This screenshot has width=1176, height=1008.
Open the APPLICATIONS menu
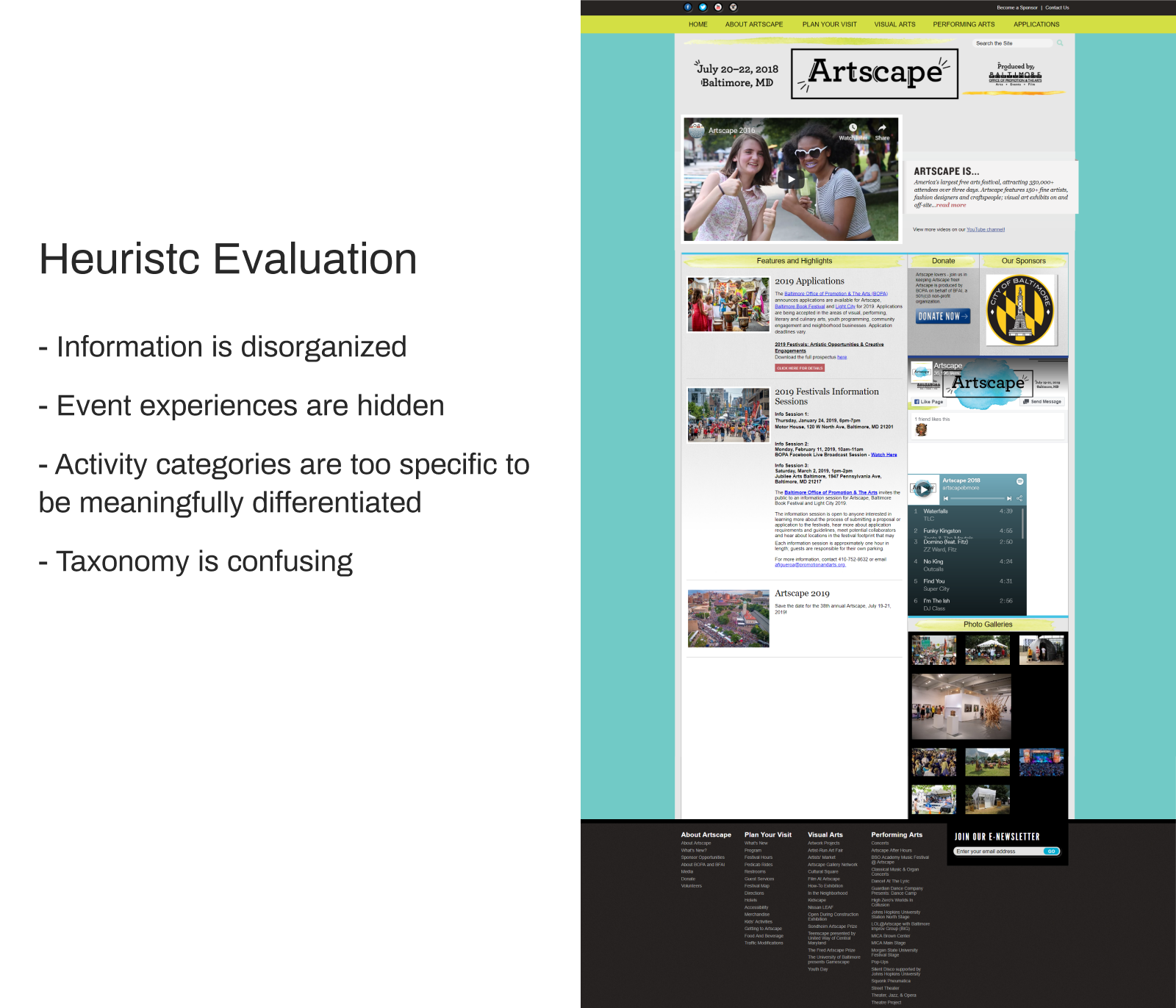tap(1036, 24)
